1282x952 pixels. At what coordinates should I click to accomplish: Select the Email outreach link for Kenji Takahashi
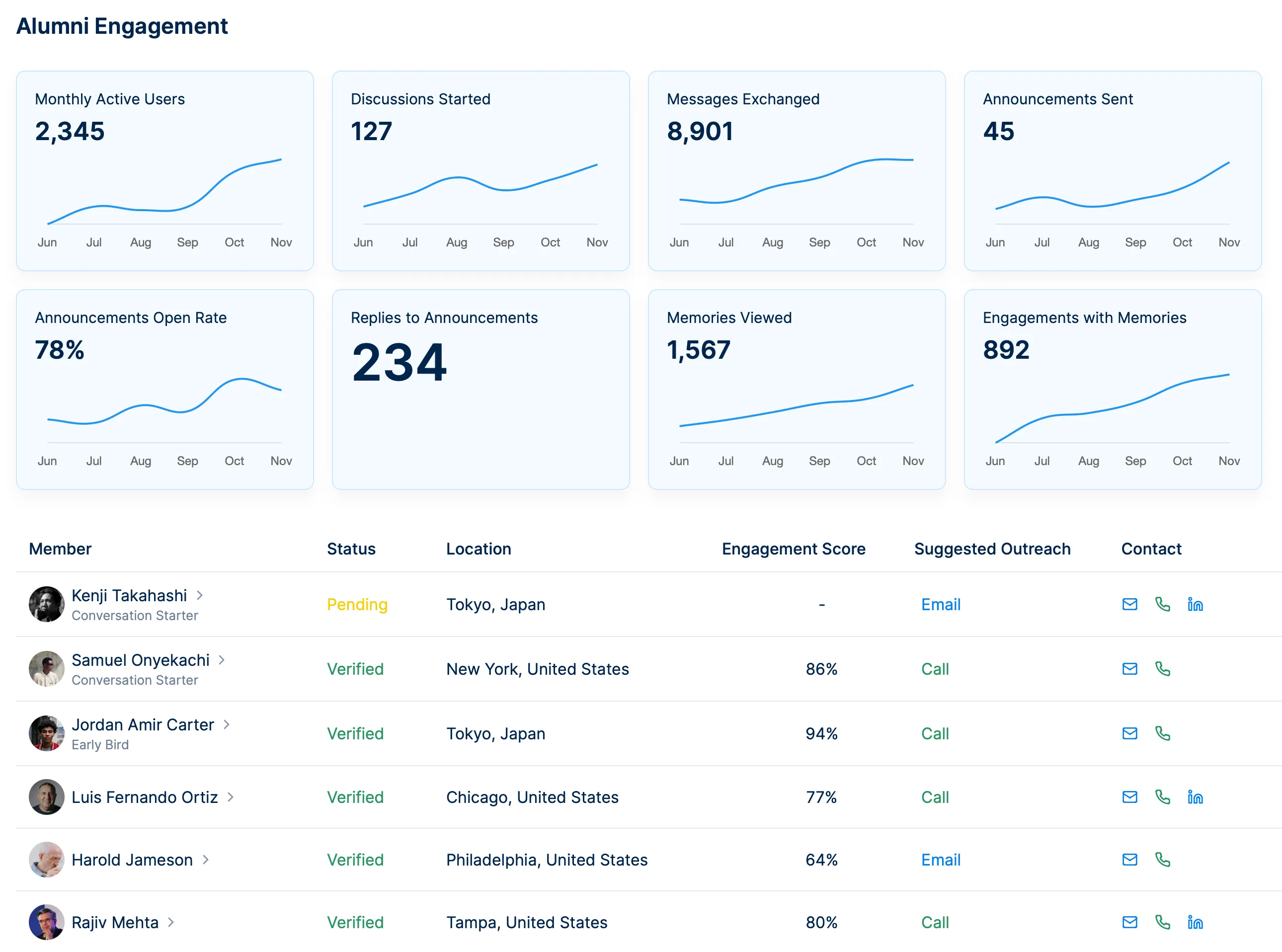940,604
